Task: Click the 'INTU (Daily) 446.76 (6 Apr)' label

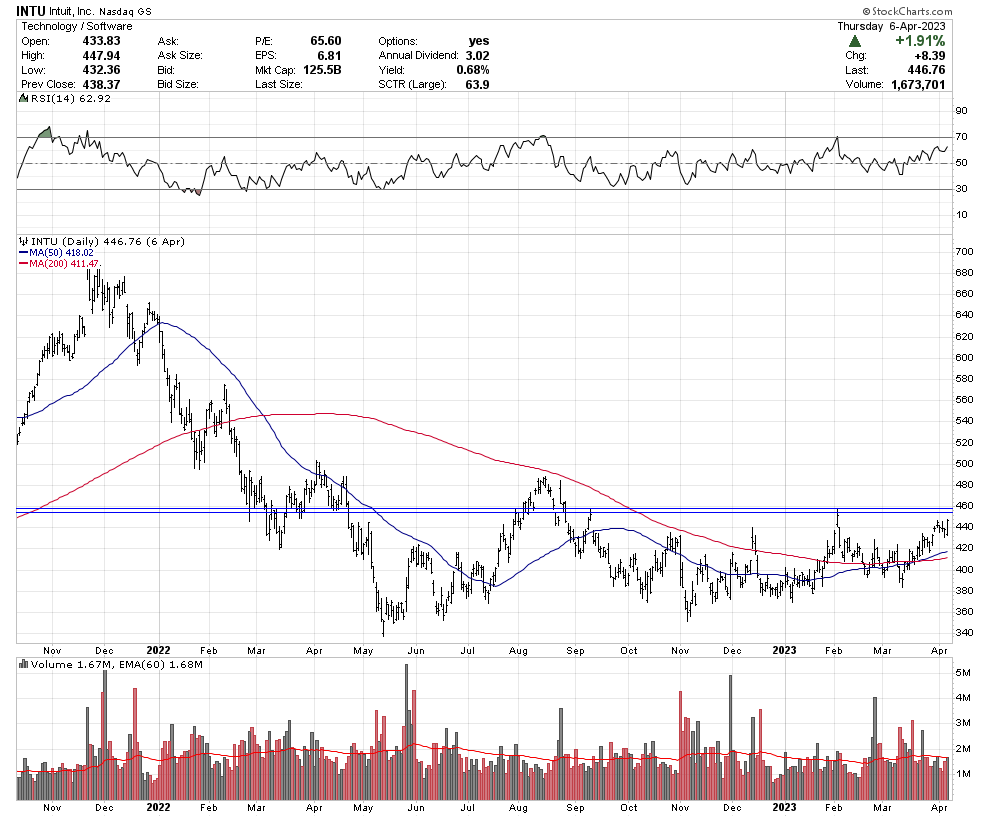Action: (107, 241)
